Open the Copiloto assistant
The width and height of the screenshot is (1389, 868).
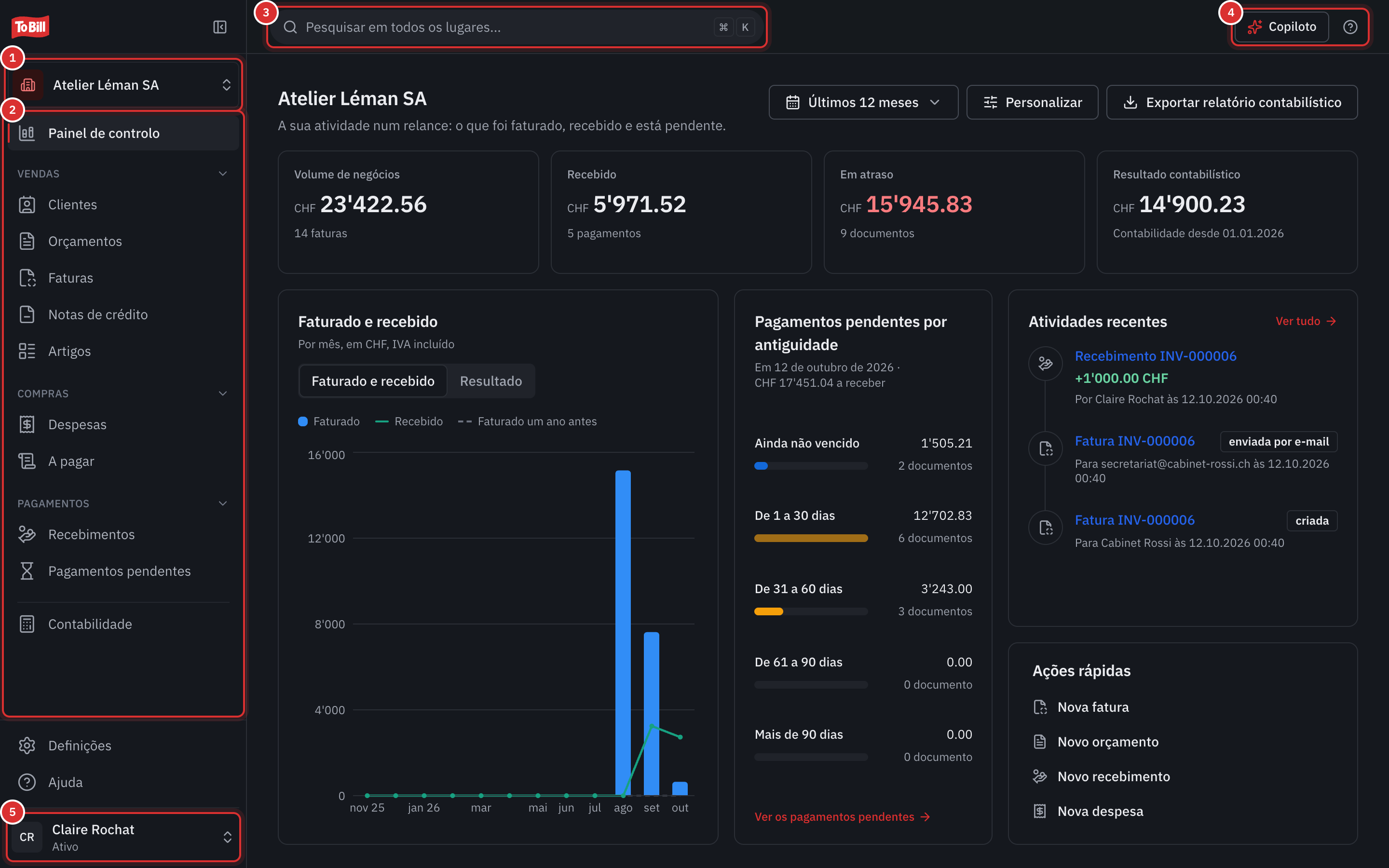1281,27
